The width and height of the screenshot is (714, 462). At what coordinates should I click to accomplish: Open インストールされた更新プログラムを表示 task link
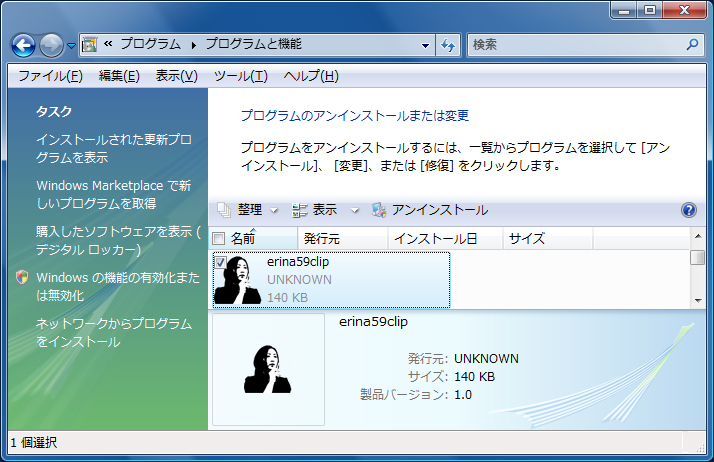(114, 148)
